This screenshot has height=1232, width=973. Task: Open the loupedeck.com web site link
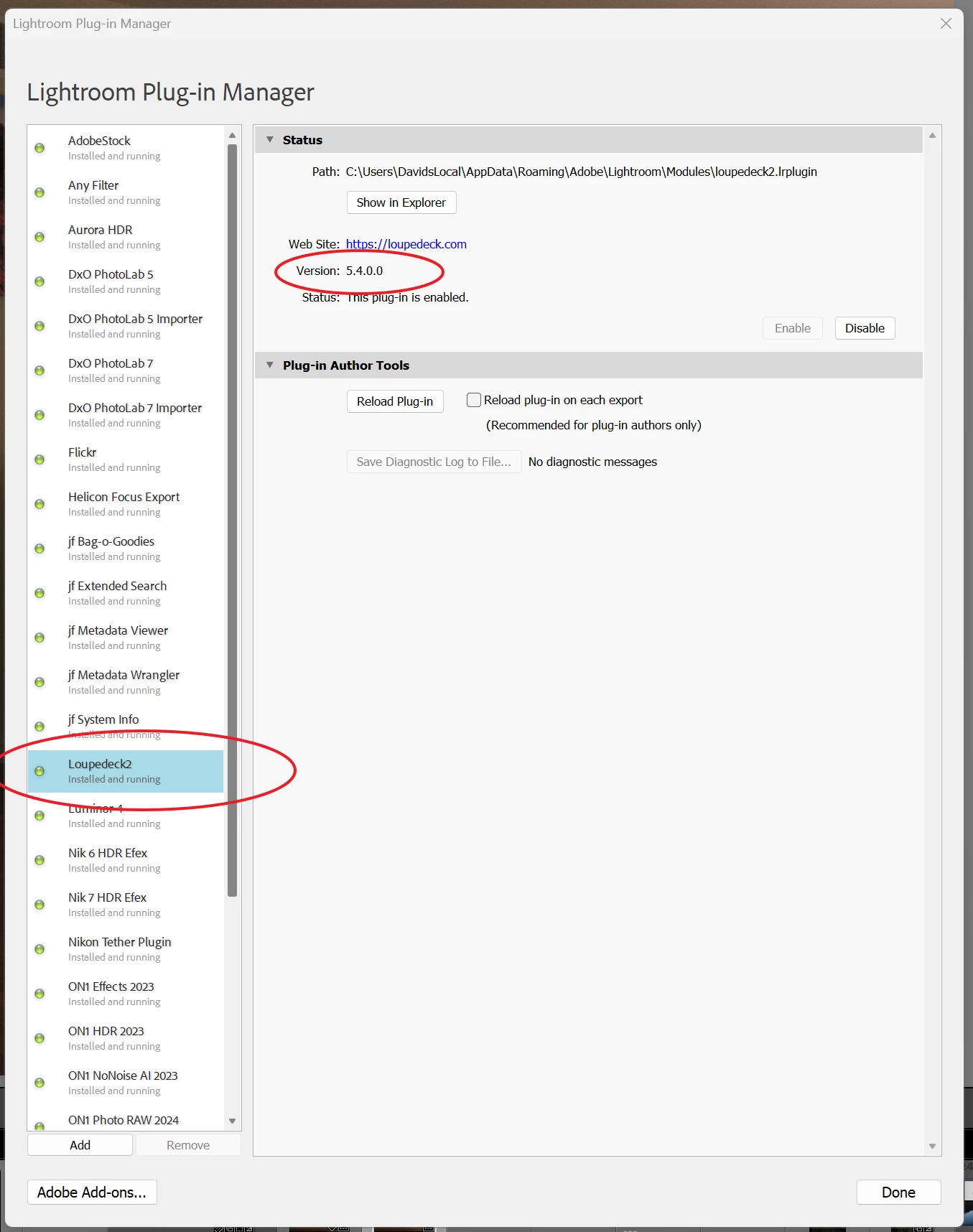click(x=406, y=244)
